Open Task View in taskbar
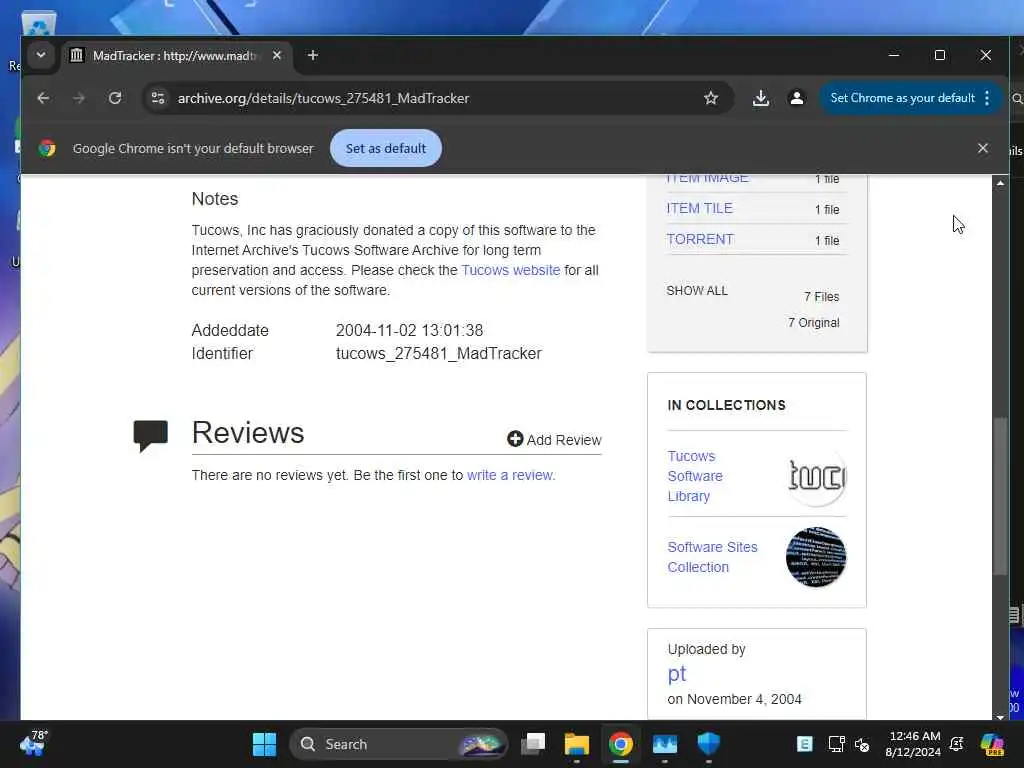1024x768 pixels. pos(534,744)
